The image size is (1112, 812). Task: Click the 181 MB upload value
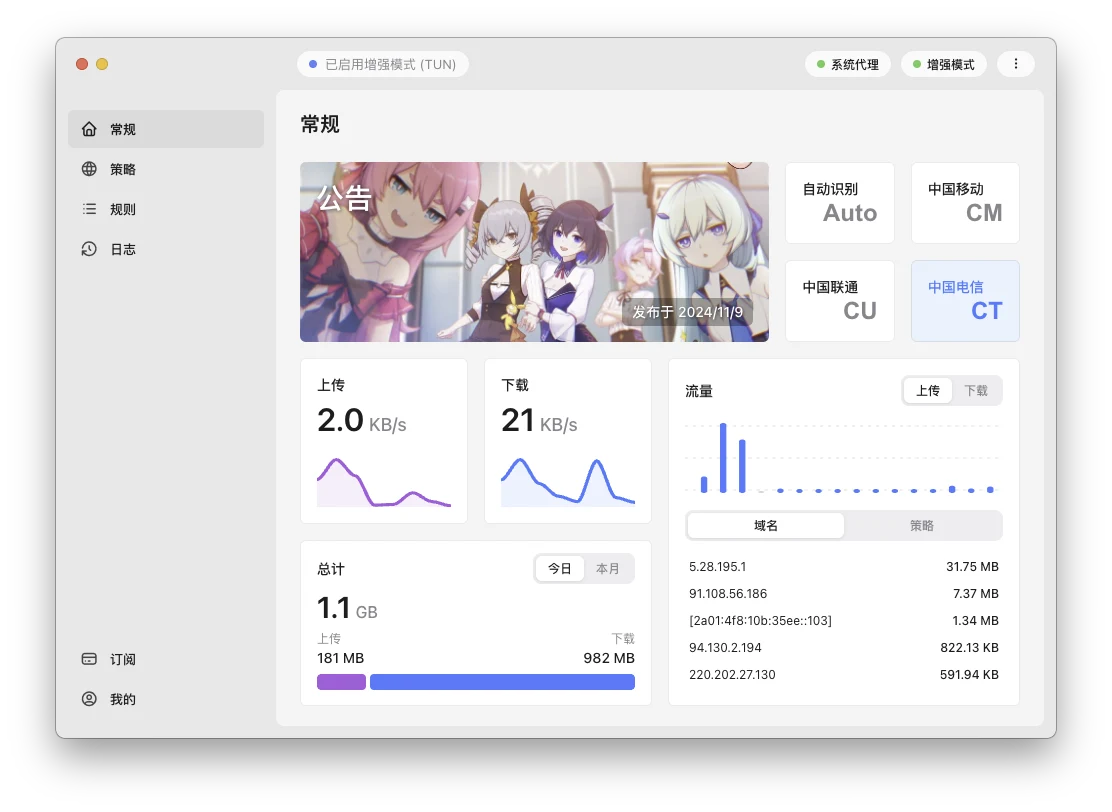(340, 658)
